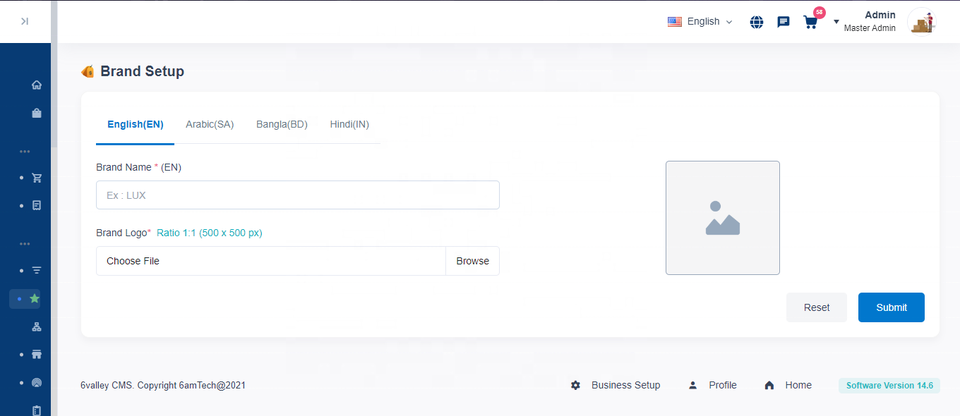
Task: Submit the brand setup form
Action: coord(891,308)
